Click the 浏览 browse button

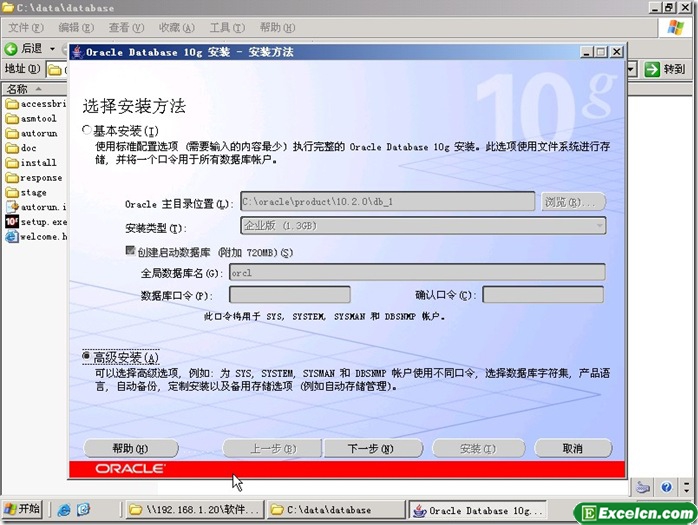[x=573, y=202]
